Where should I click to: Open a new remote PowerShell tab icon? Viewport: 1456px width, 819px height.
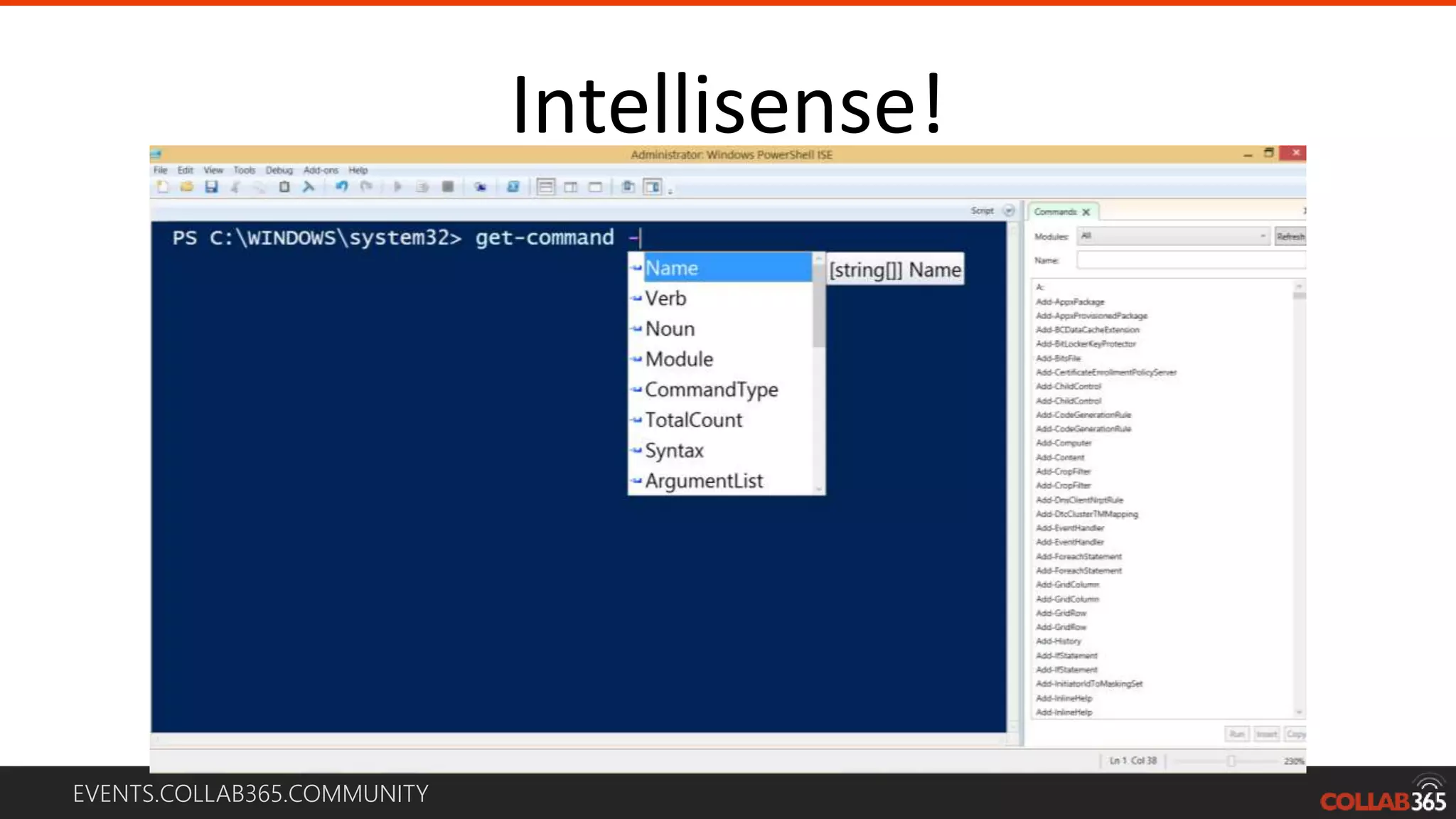coord(481,187)
